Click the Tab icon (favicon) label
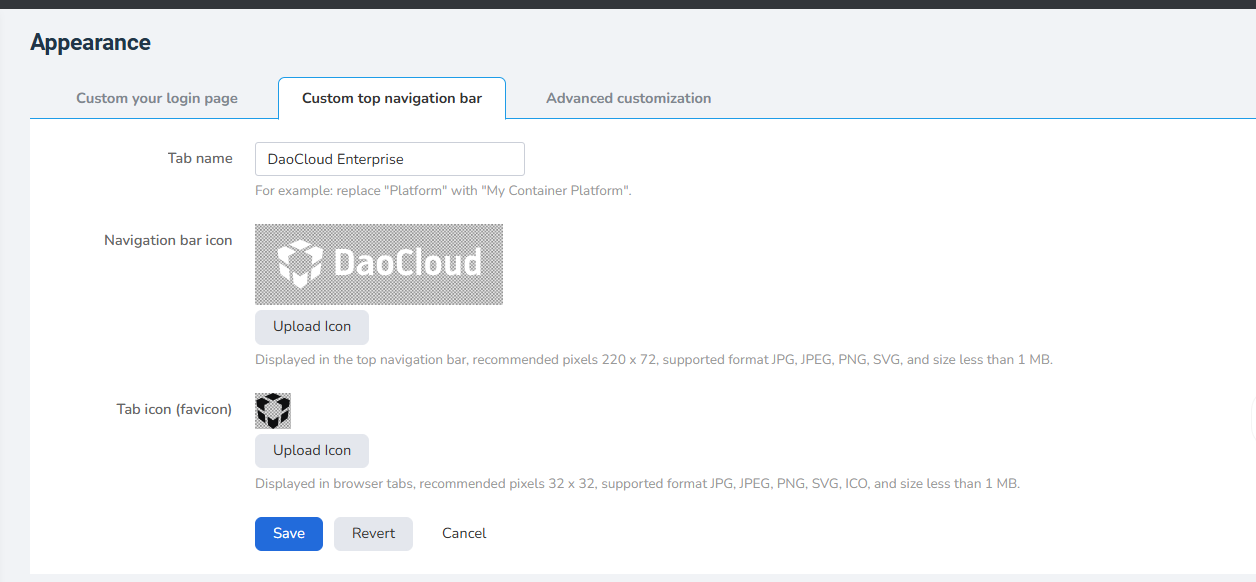 coord(174,409)
